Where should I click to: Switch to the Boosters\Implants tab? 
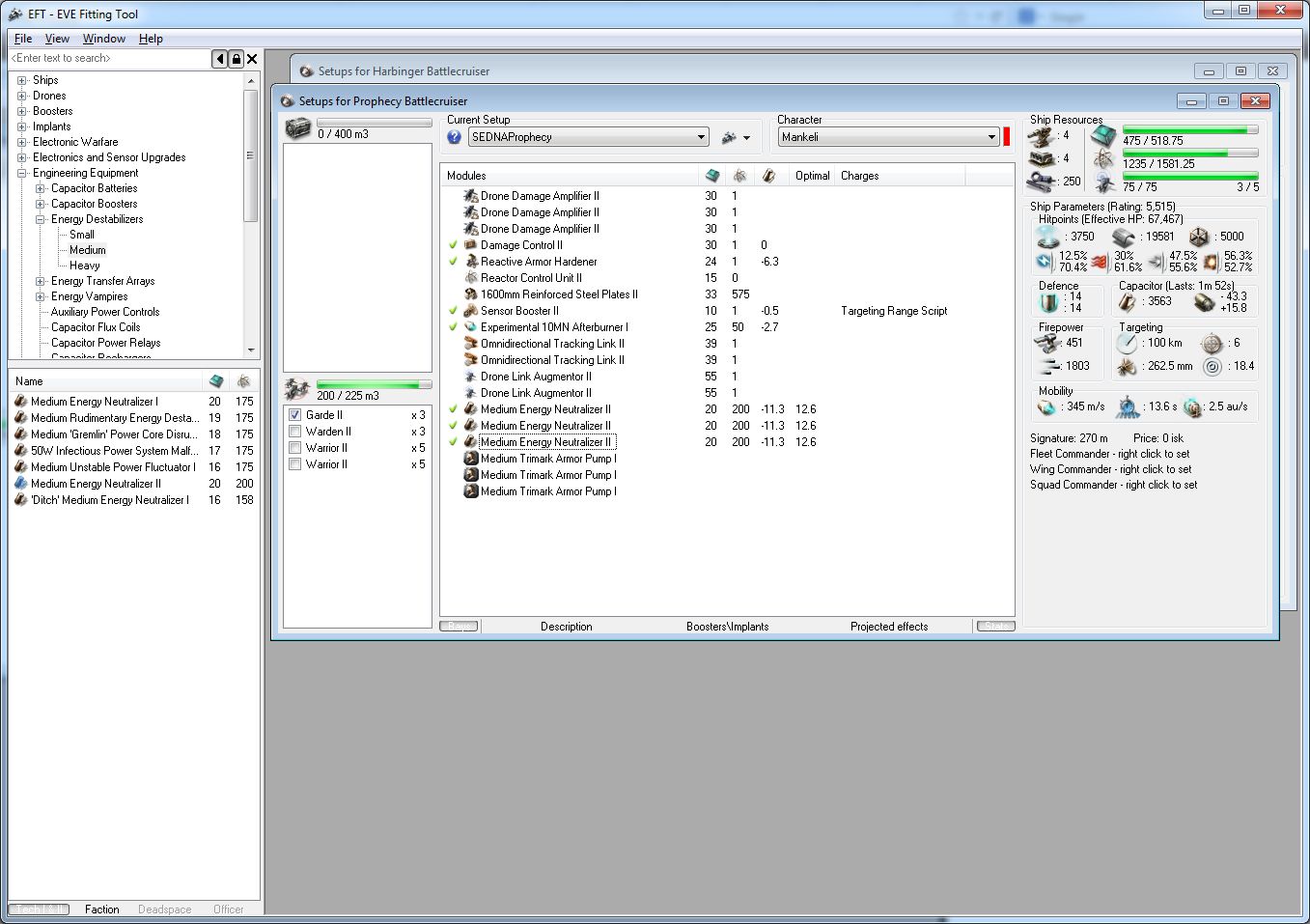tap(728, 627)
